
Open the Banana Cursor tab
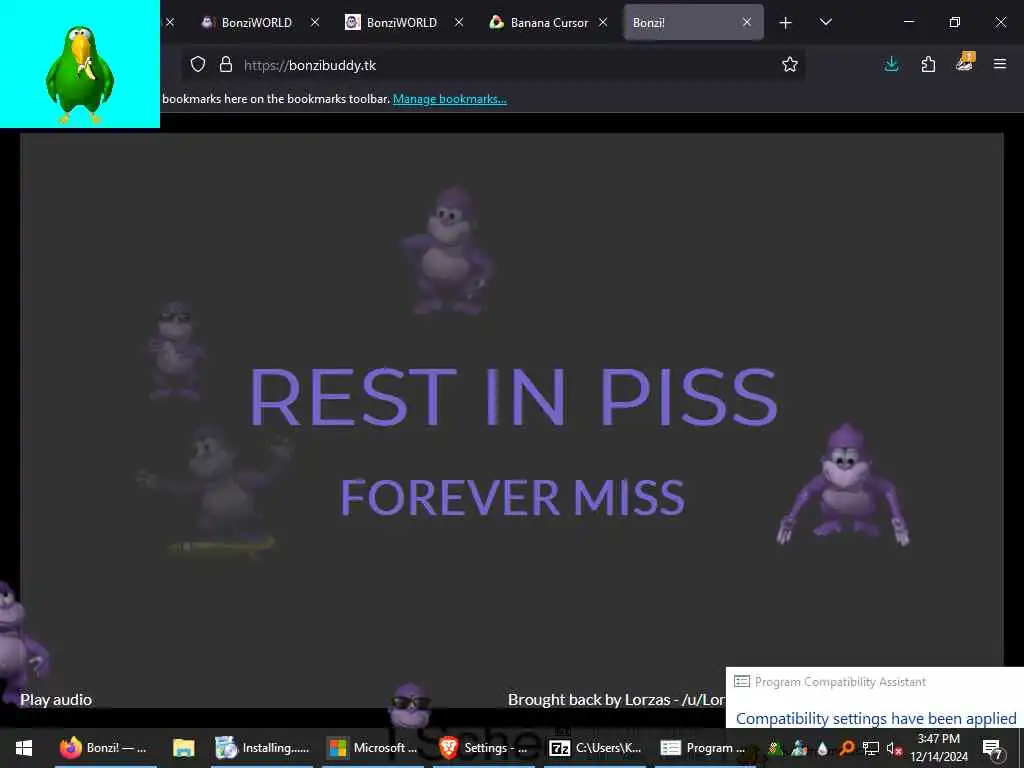click(x=539, y=22)
